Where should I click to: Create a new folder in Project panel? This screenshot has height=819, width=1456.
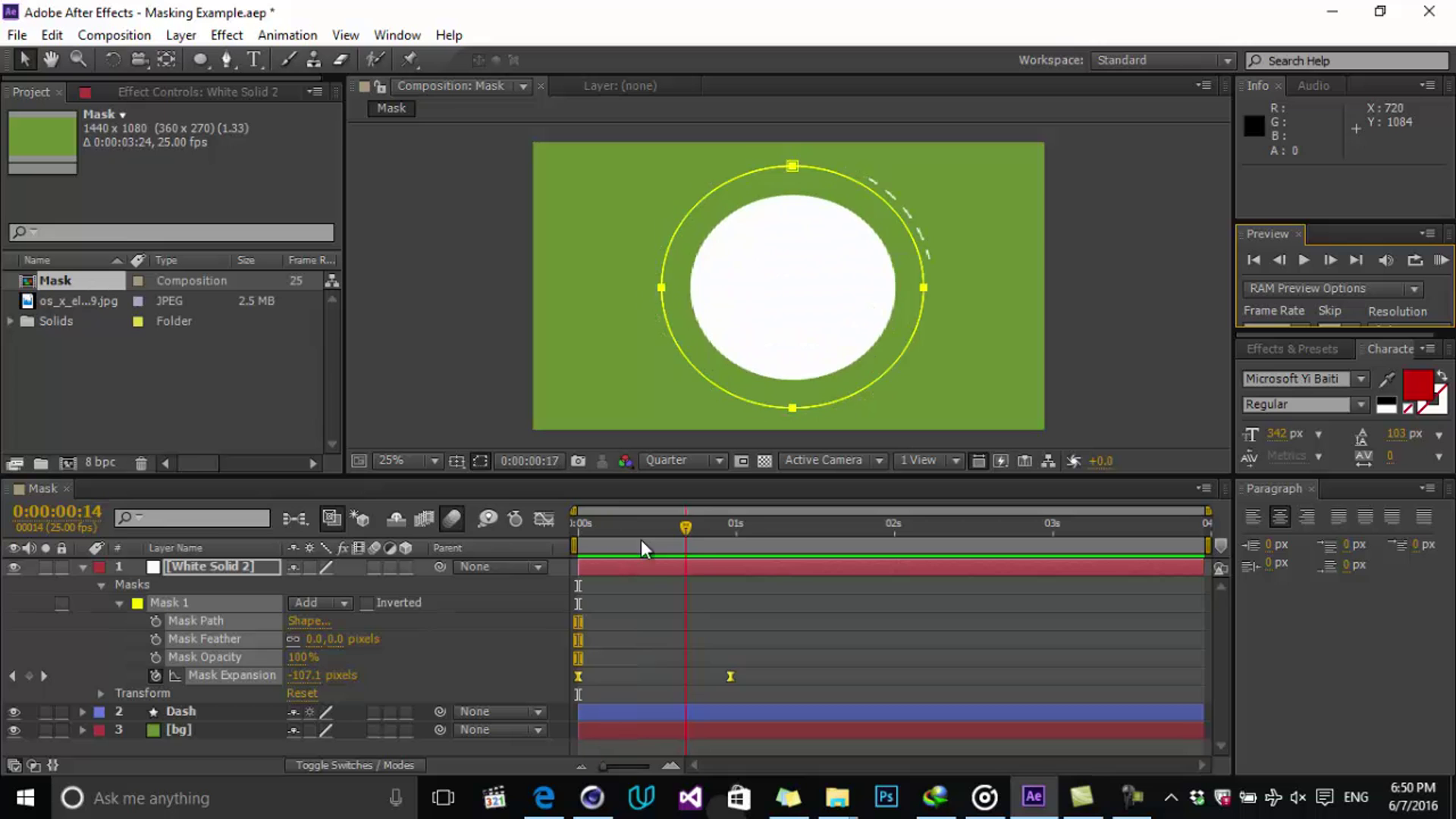pos(41,463)
